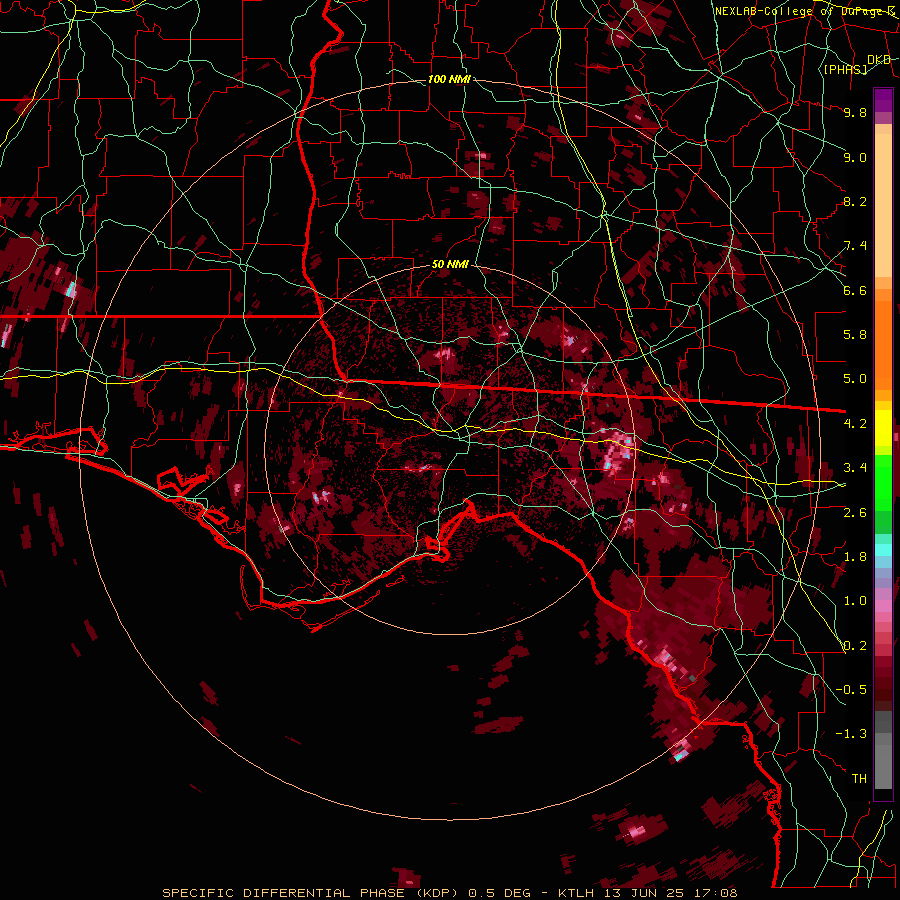The width and height of the screenshot is (900, 900).
Task: Click the 9.0 value on color scale
Action: [x=855, y=157]
